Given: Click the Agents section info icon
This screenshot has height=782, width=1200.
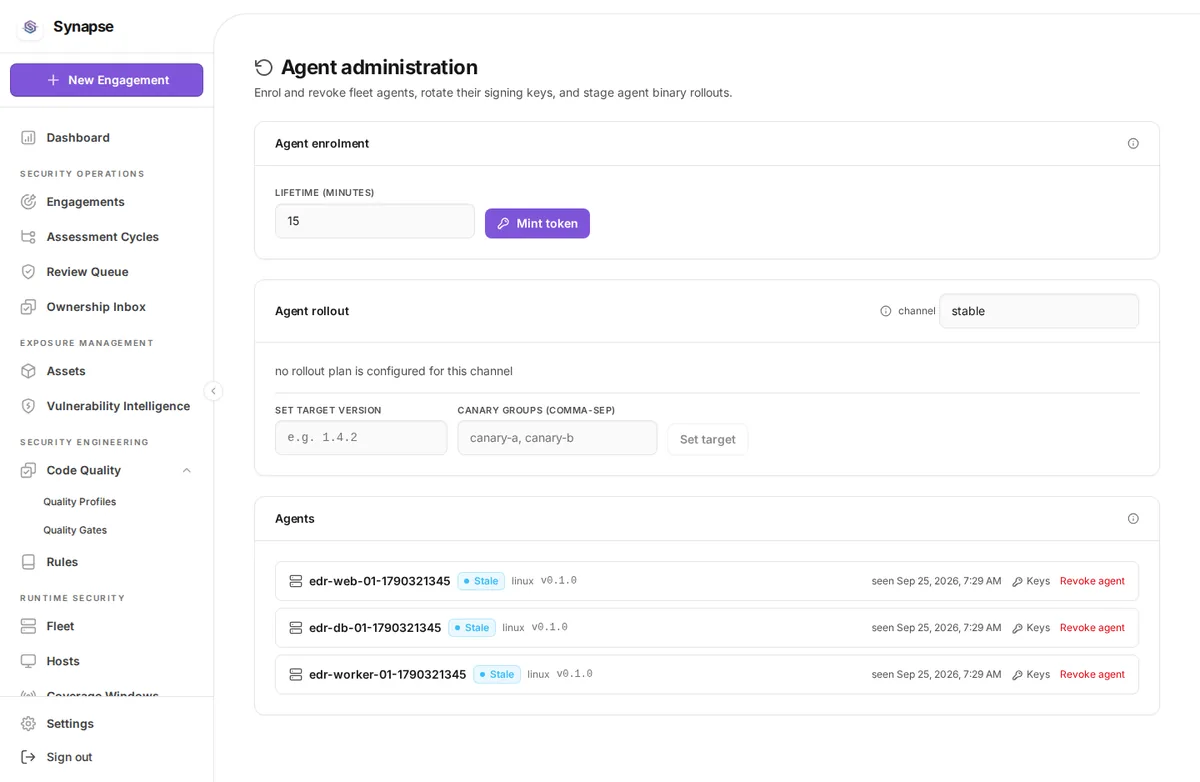Looking at the screenshot, I should (x=1133, y=518).
